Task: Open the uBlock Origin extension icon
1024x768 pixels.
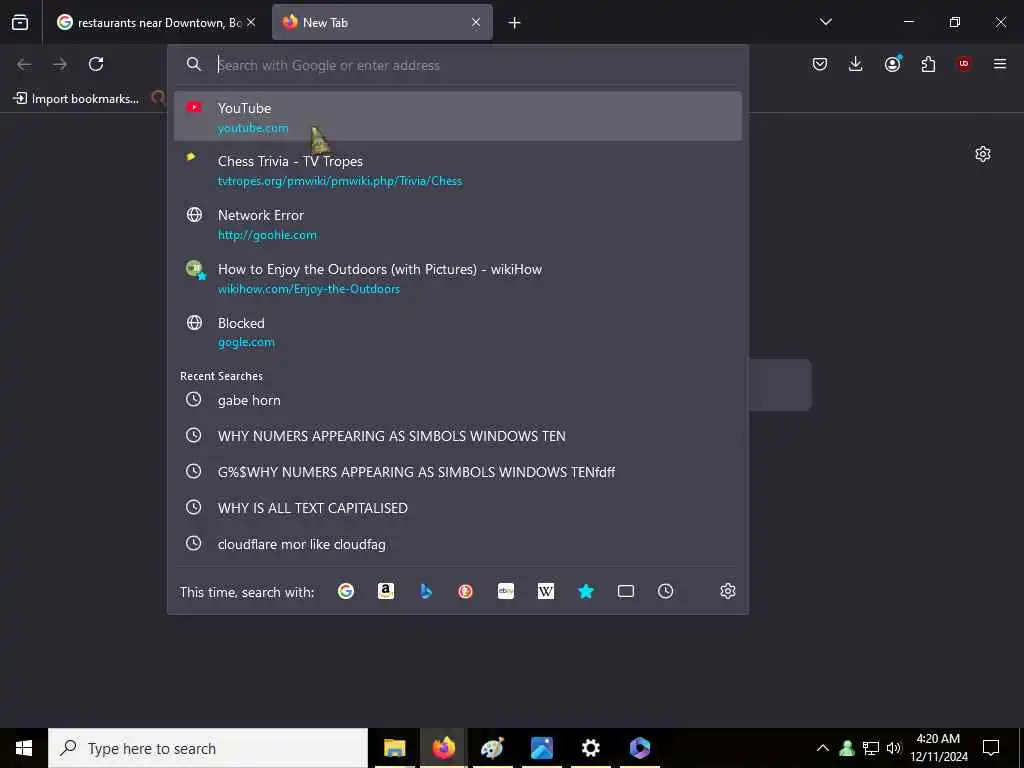Action: click(x=964, y=64)
